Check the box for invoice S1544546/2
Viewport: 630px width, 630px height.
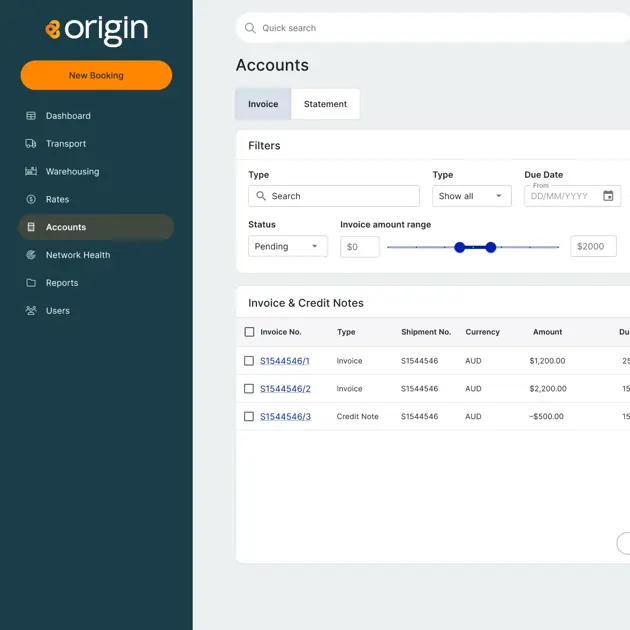click(x=249, y=389)
